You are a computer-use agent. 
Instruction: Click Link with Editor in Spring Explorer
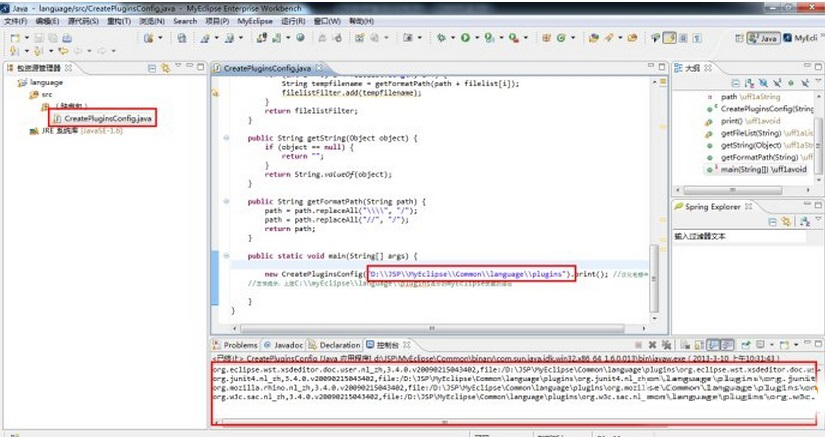pyautogui.click(x=786, y=222)
